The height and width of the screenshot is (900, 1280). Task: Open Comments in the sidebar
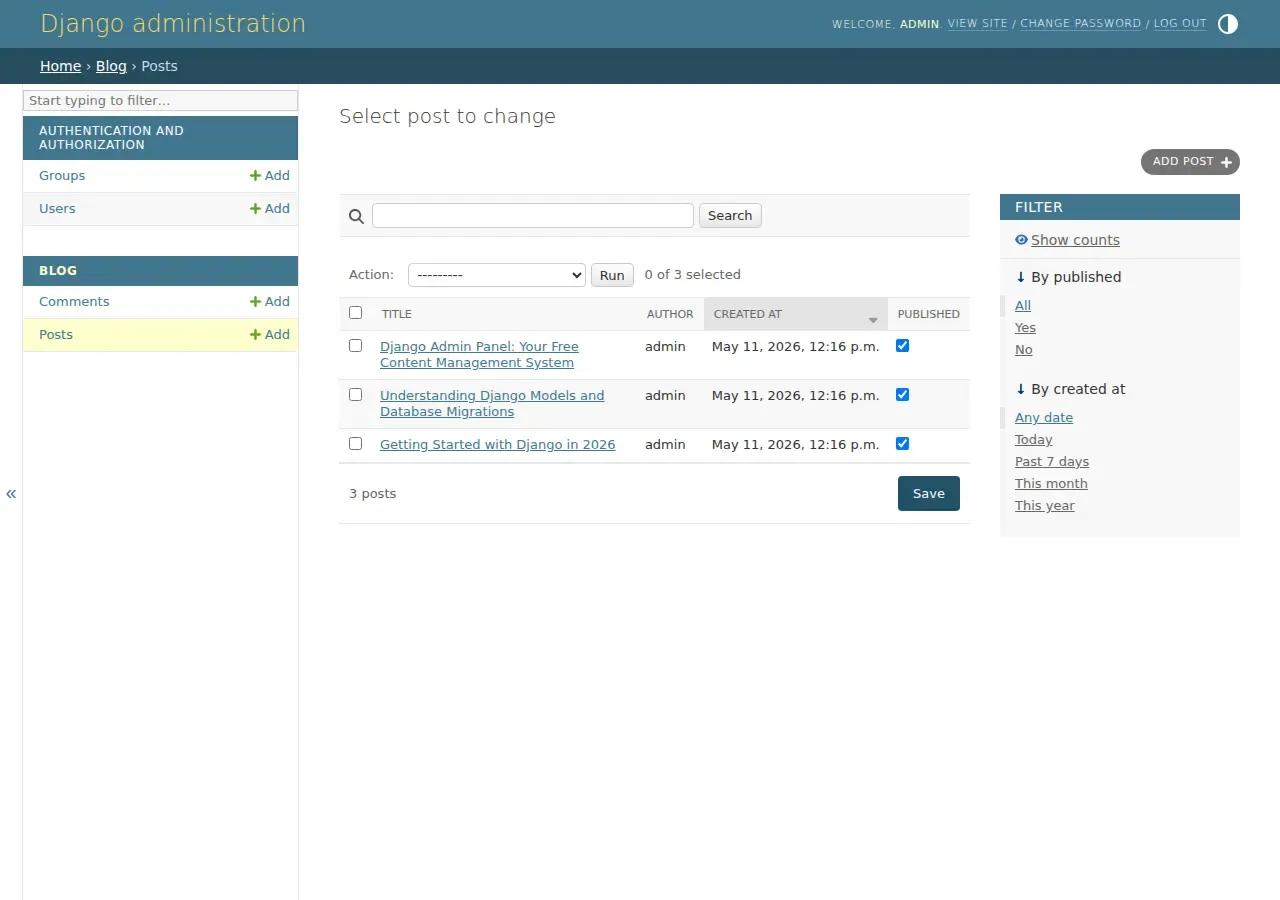tap(74, 301)
